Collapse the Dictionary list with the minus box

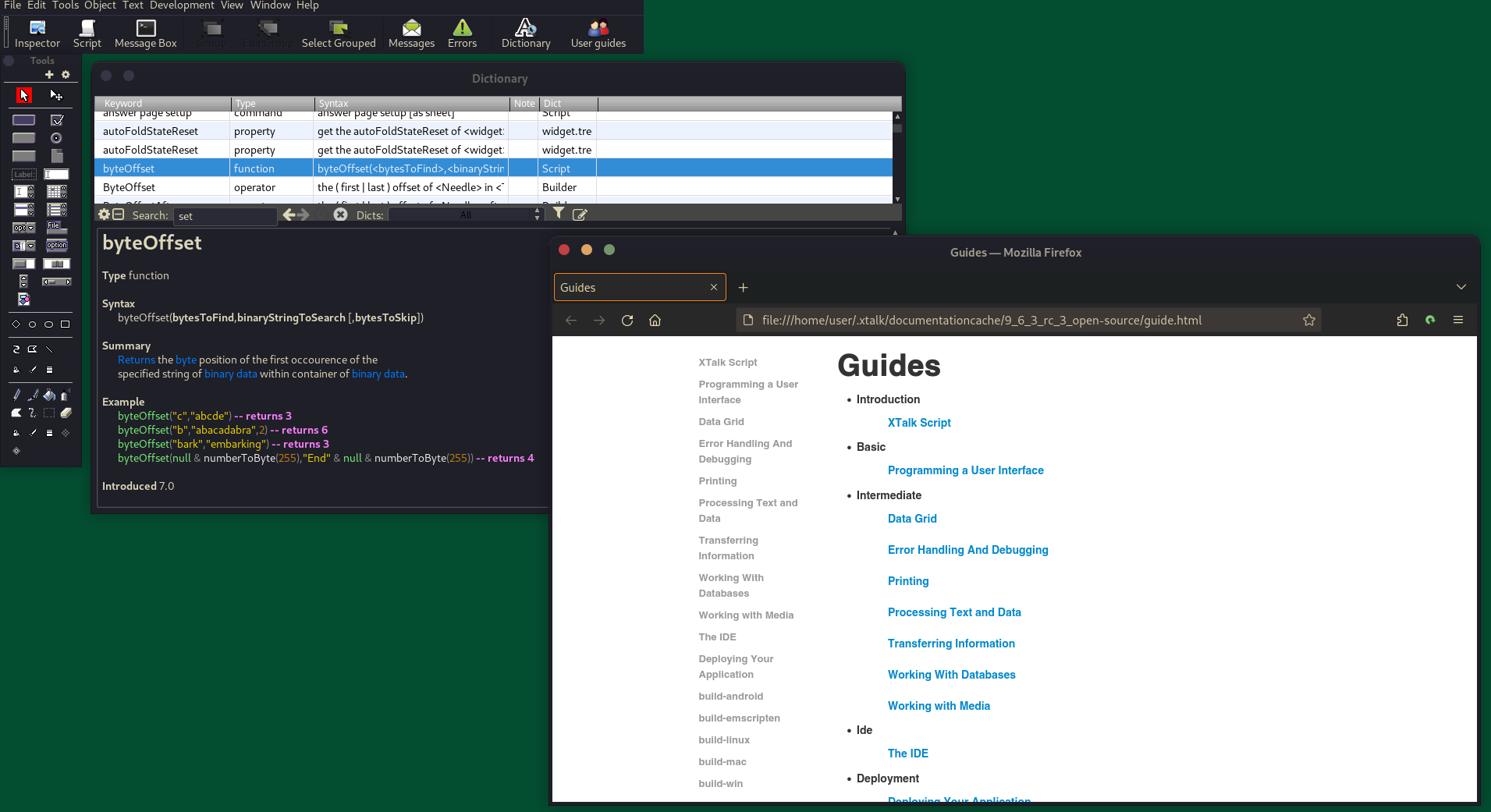pyautogui.click(x=119, y=215)
